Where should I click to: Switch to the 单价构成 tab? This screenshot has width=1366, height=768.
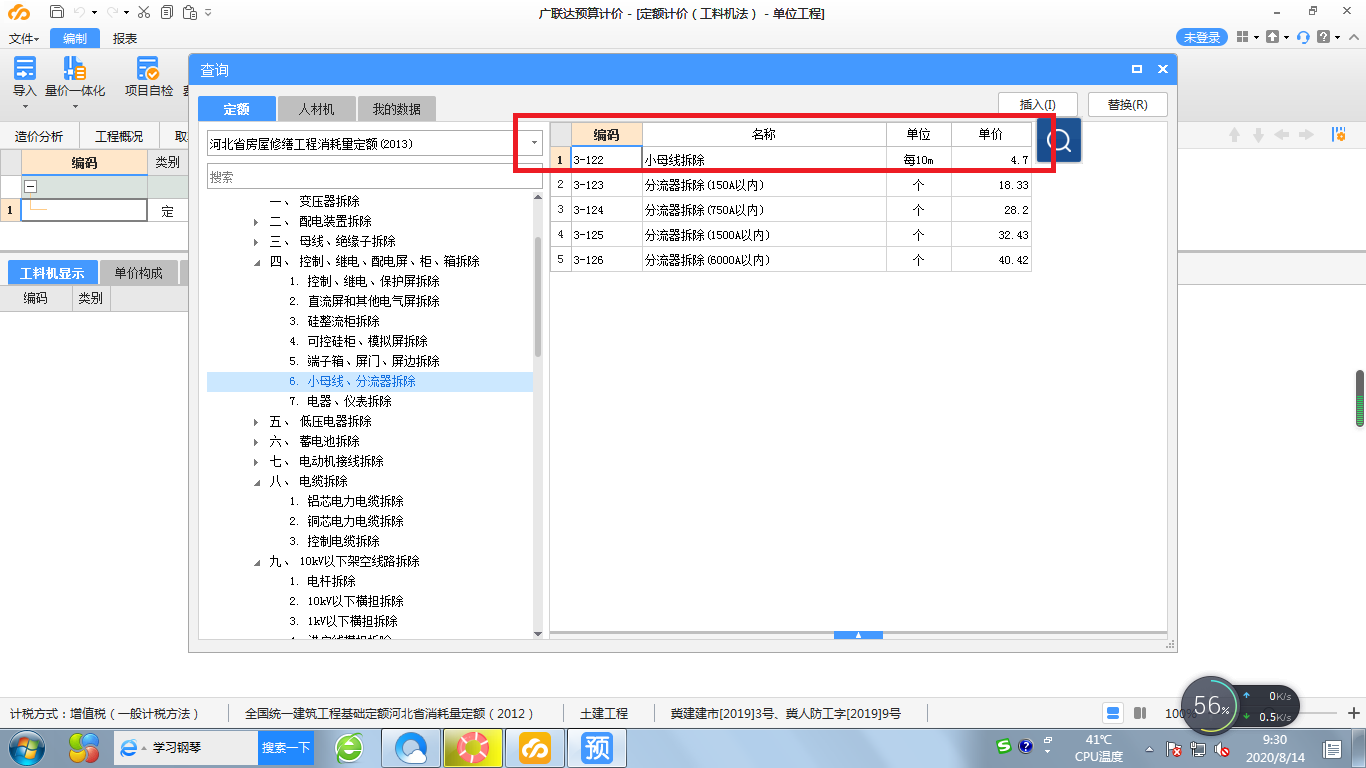[x=139, y=273]
